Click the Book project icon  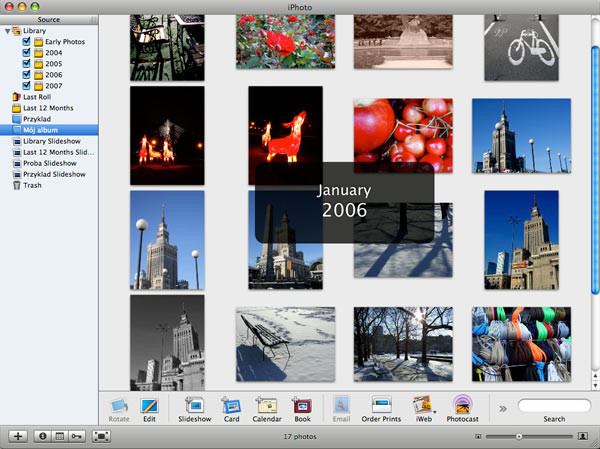point(301,406)
